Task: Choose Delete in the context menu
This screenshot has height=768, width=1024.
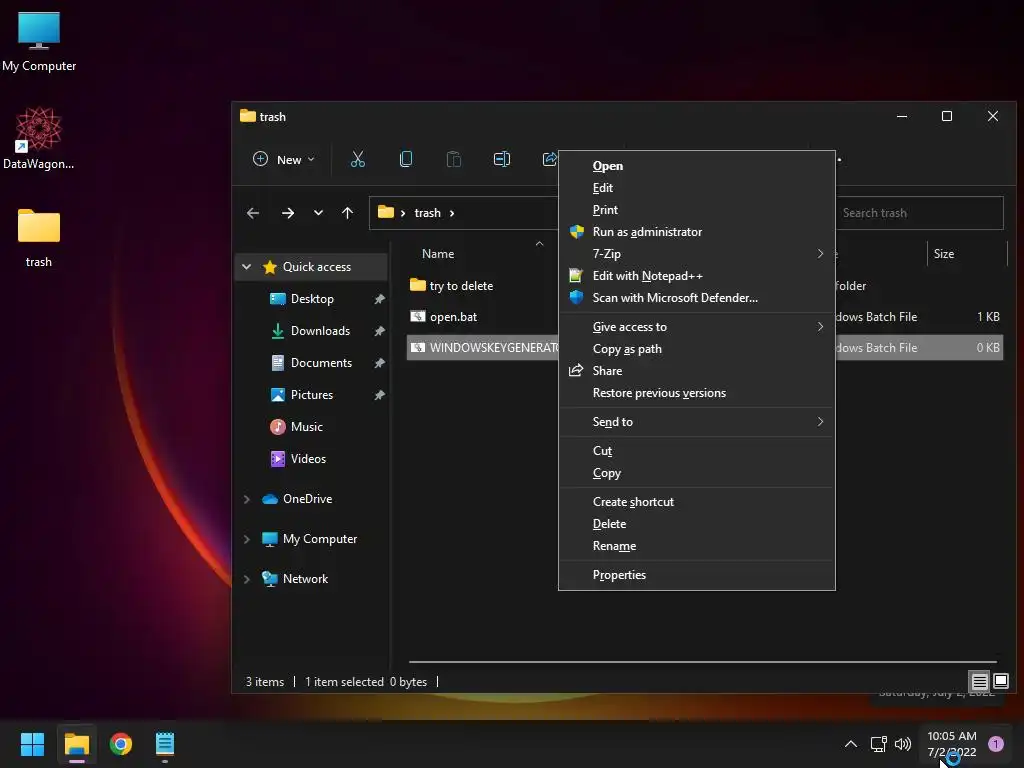Action: pyautogui.click(x=697, y=524)
